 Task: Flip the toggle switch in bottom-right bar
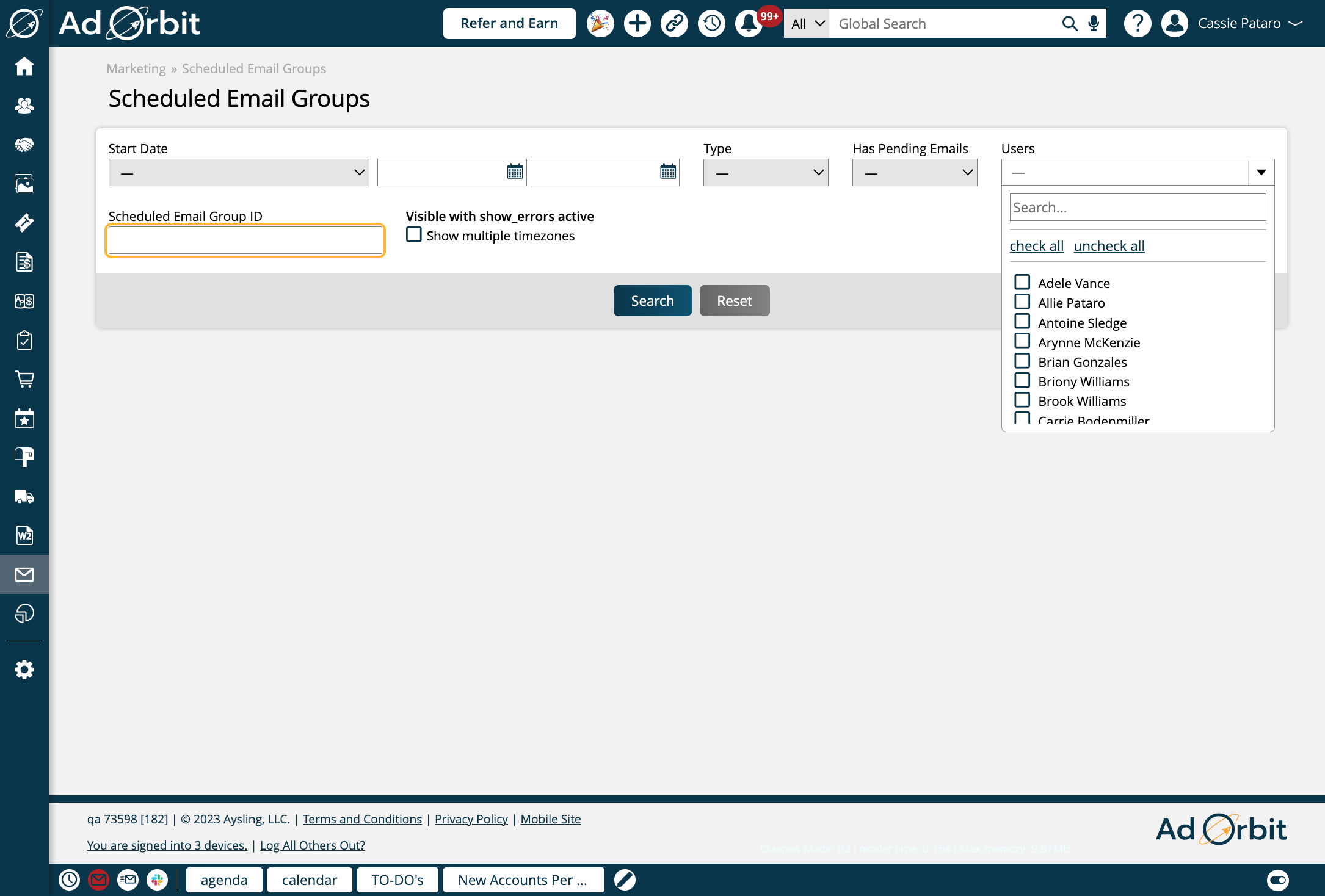pos(1278,880)
